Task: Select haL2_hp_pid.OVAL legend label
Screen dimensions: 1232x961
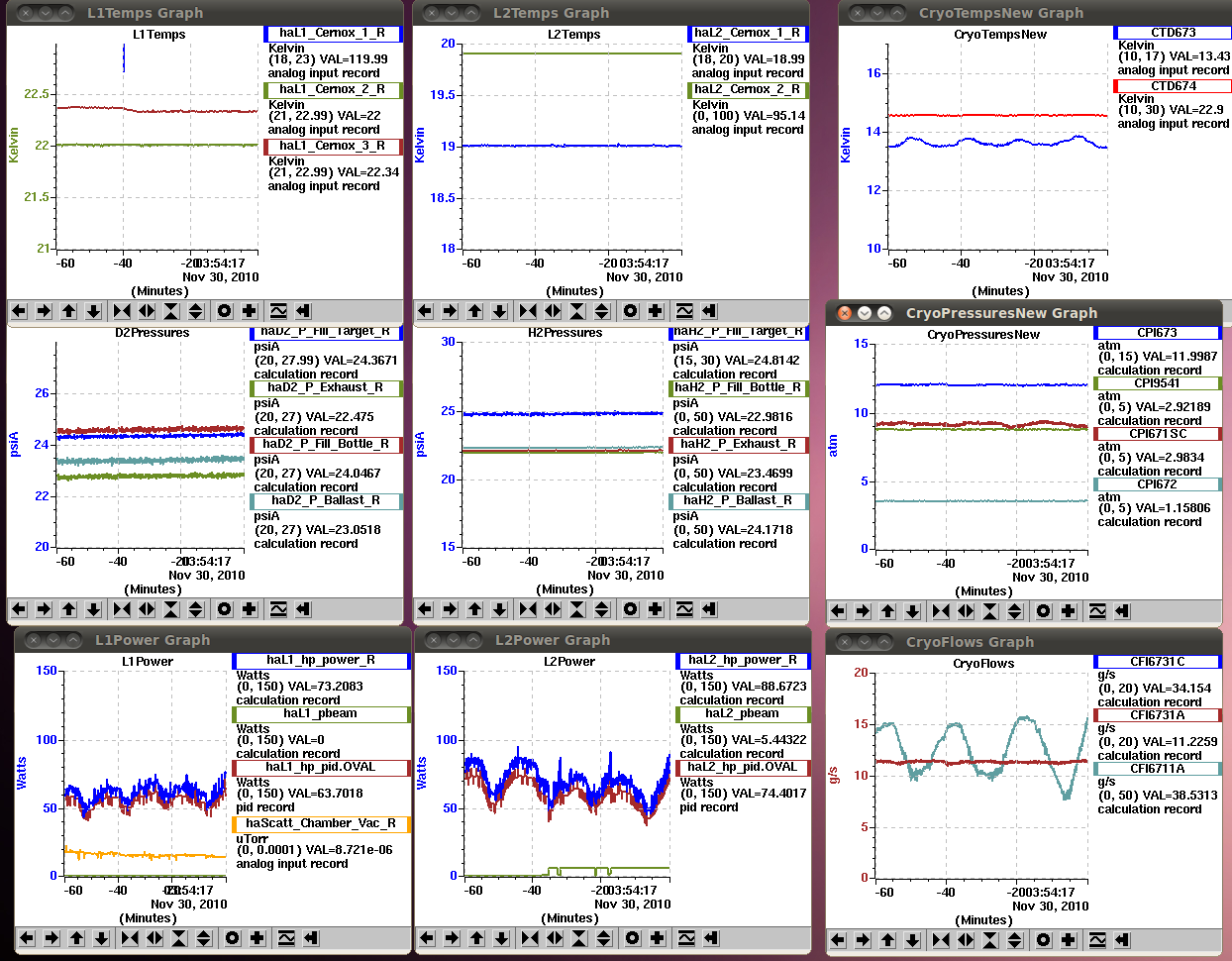Action: pos(743,768)
